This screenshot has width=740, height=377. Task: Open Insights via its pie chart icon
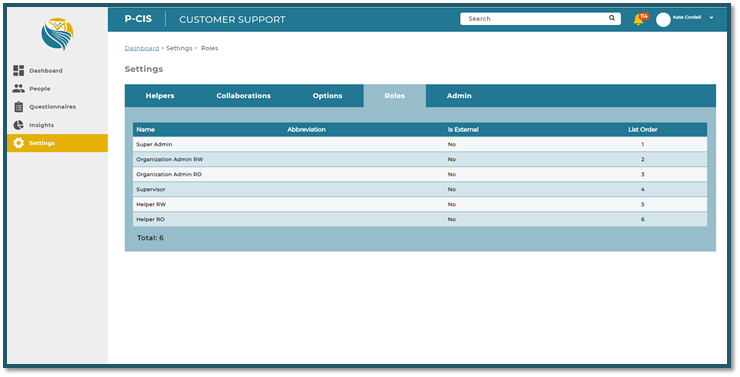pos(18,125)
